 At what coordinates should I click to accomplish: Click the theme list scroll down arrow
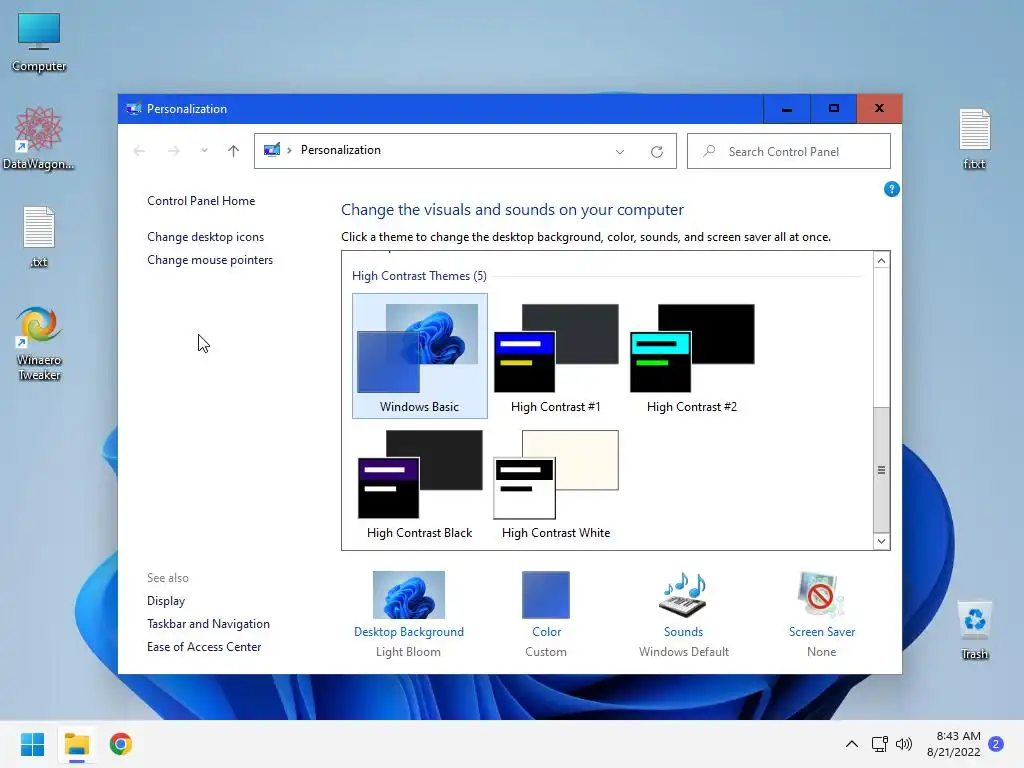pyautogui.click(x=881, y=541)
